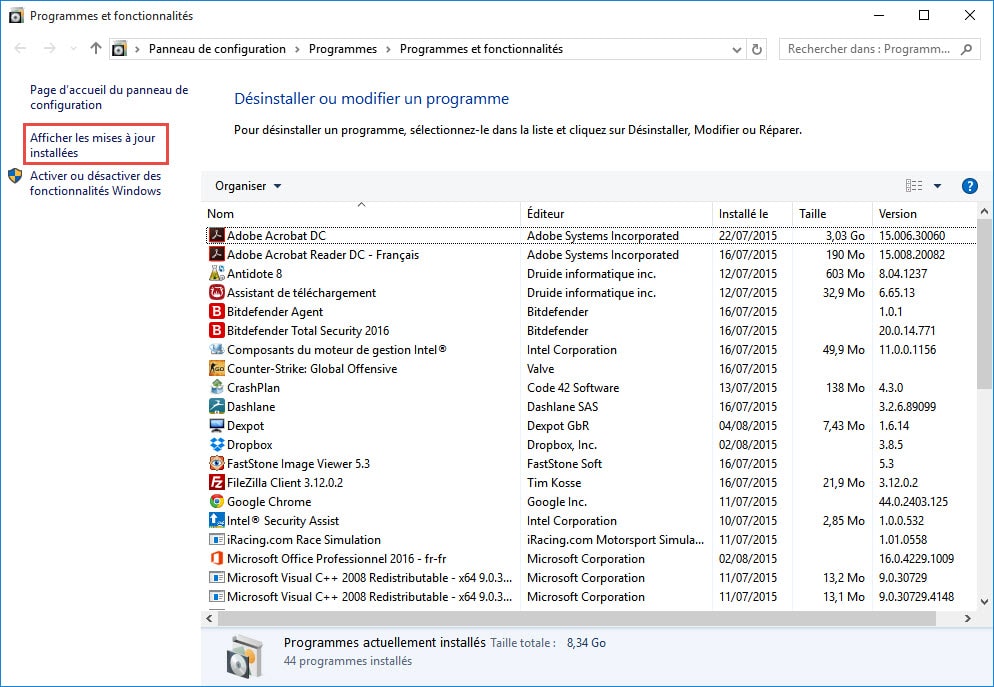The height and width of the screenshot is (687, 994).
Task: Click the iRacing.com Race Simulation icon
Action: (x=217, y=540)
